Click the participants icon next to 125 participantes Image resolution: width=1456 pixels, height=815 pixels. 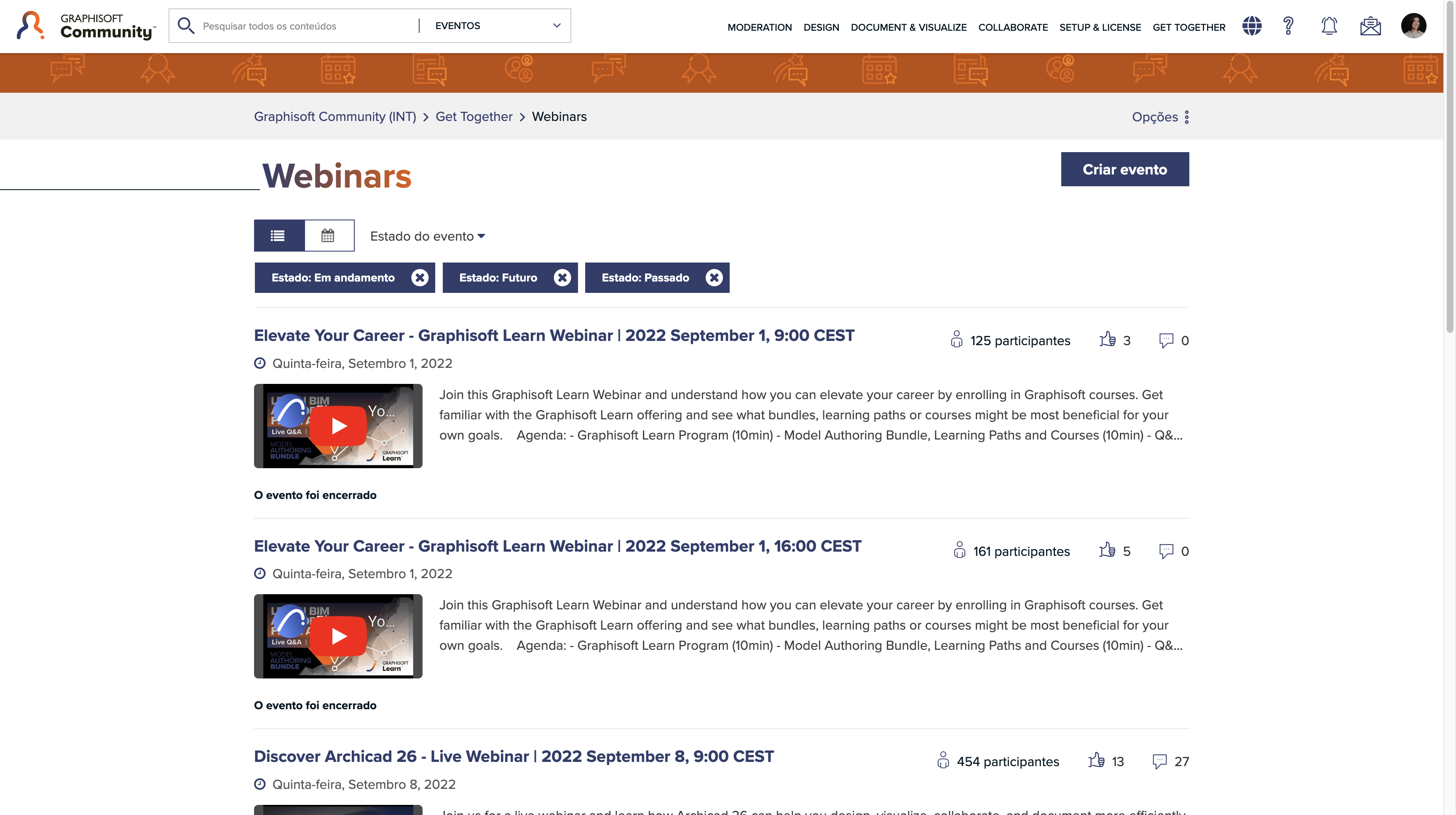[x=956, y=340]
